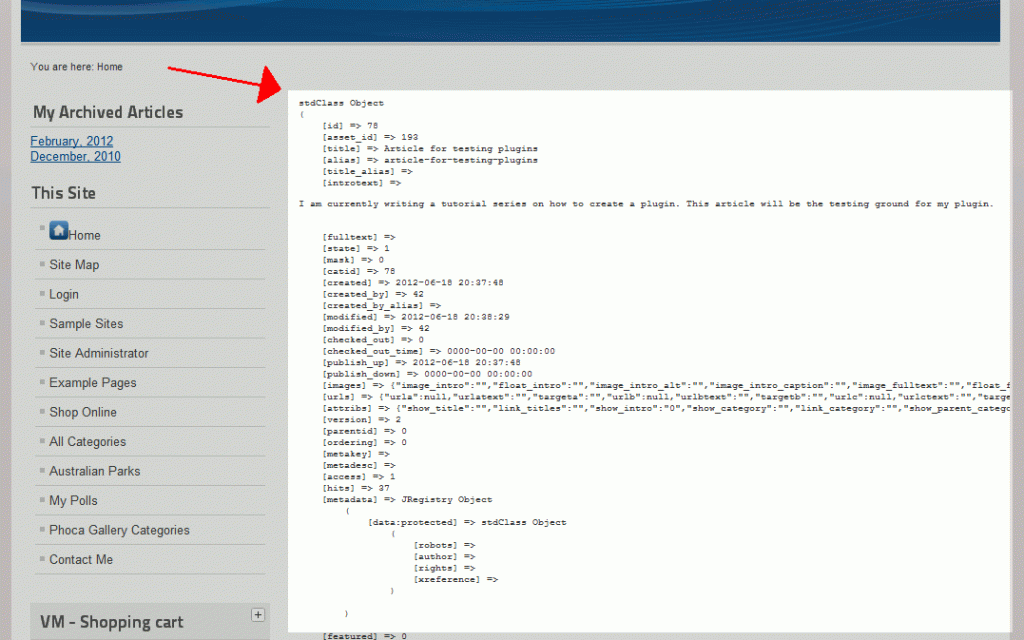Open the December, 2010 archive link
This screenshot has height=640, width=1024.
(75, 157)
